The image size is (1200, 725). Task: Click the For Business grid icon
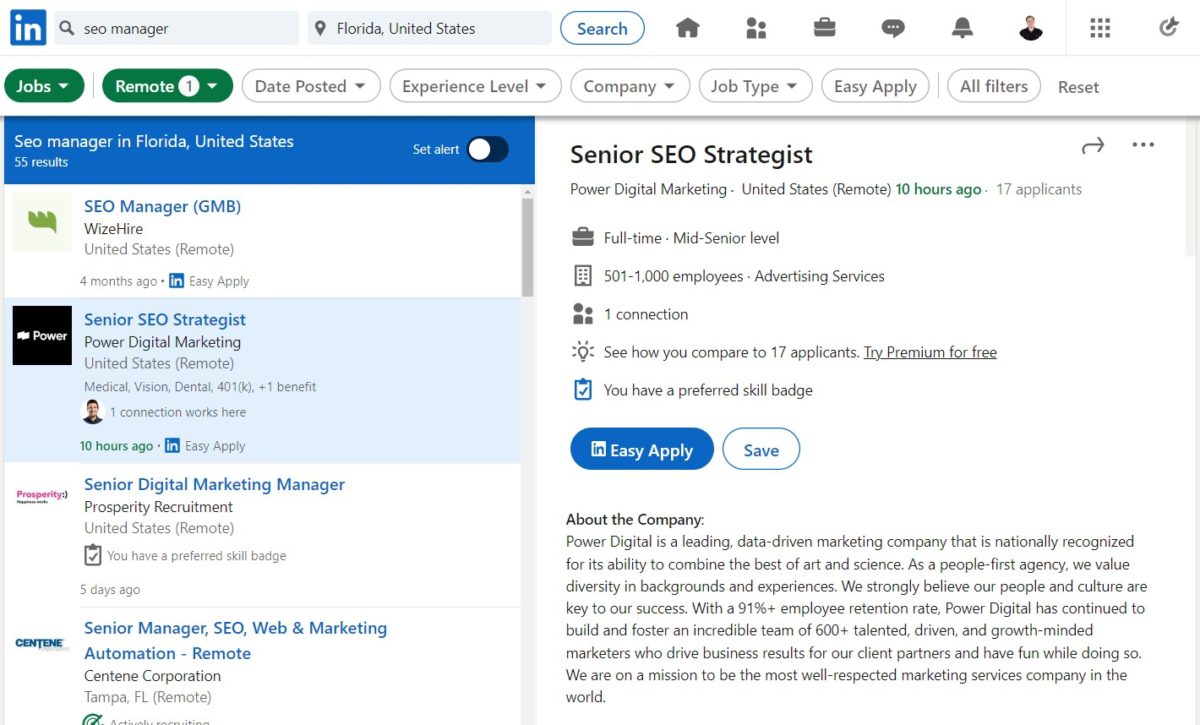point(1100,27)
